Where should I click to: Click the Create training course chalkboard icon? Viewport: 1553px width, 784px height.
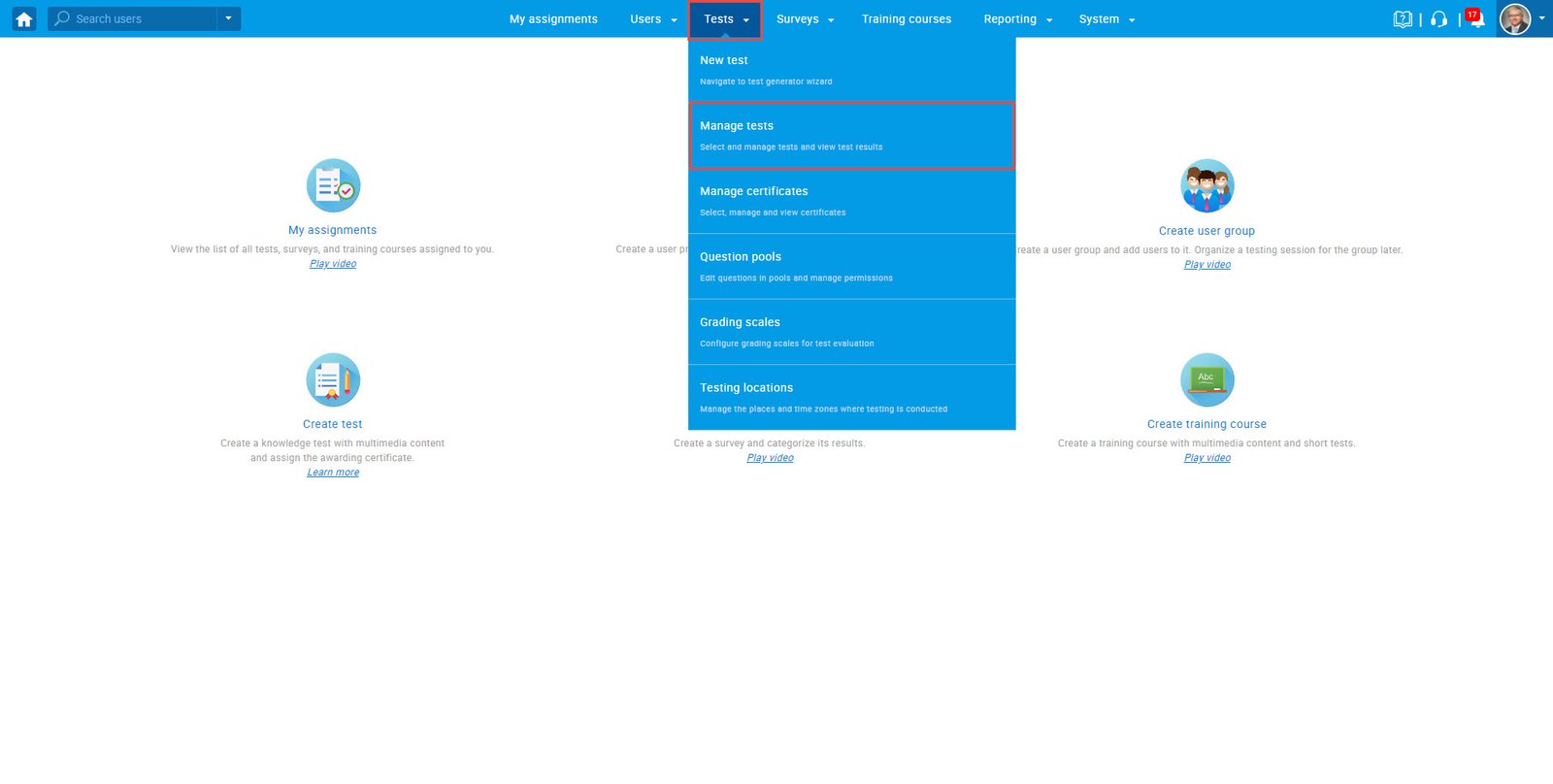pyautogui.click(x=1206, y=379)
